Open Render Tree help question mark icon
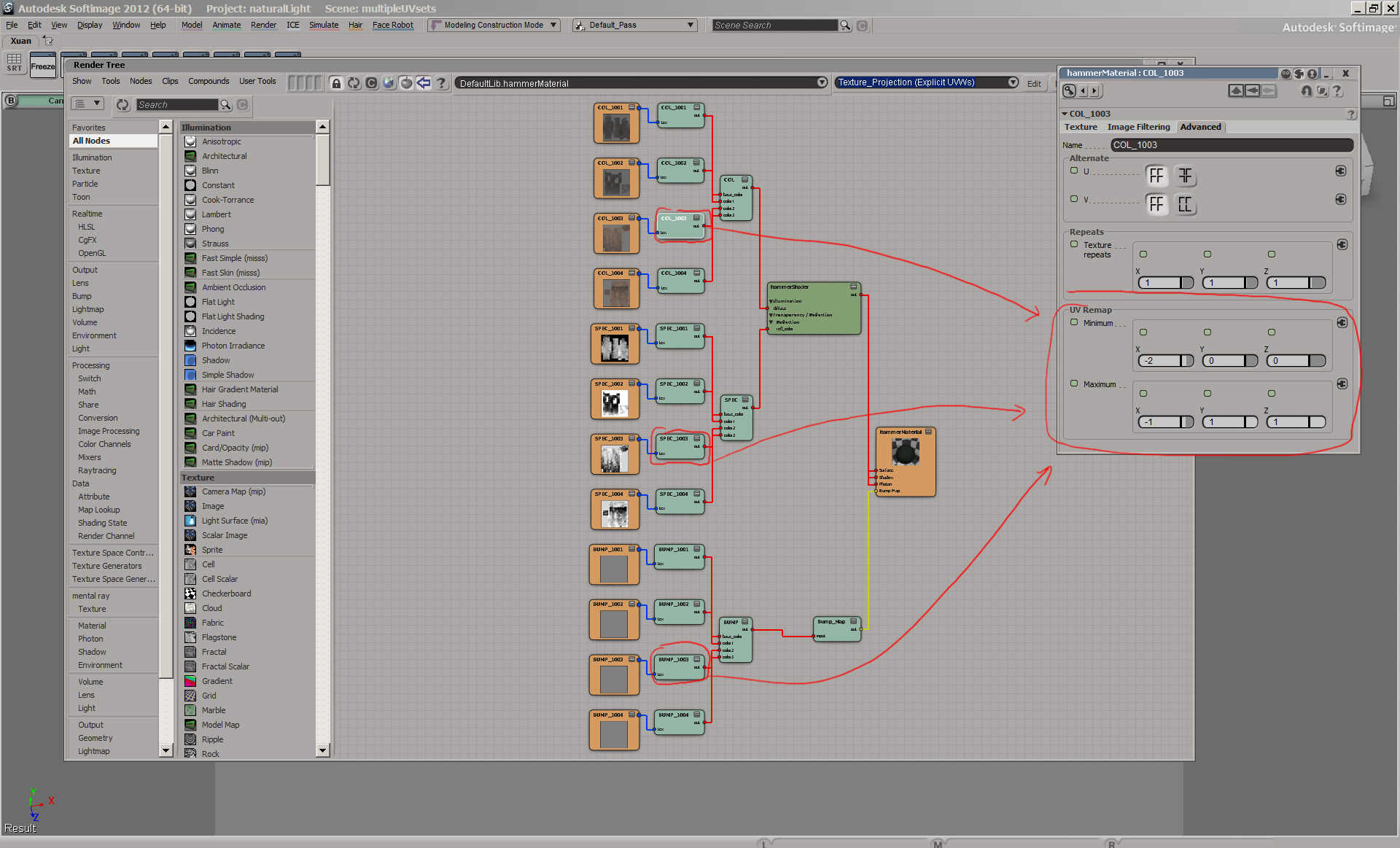This screenshot has height=848, width=1400. pyautogui.click(x=441, y=83)
